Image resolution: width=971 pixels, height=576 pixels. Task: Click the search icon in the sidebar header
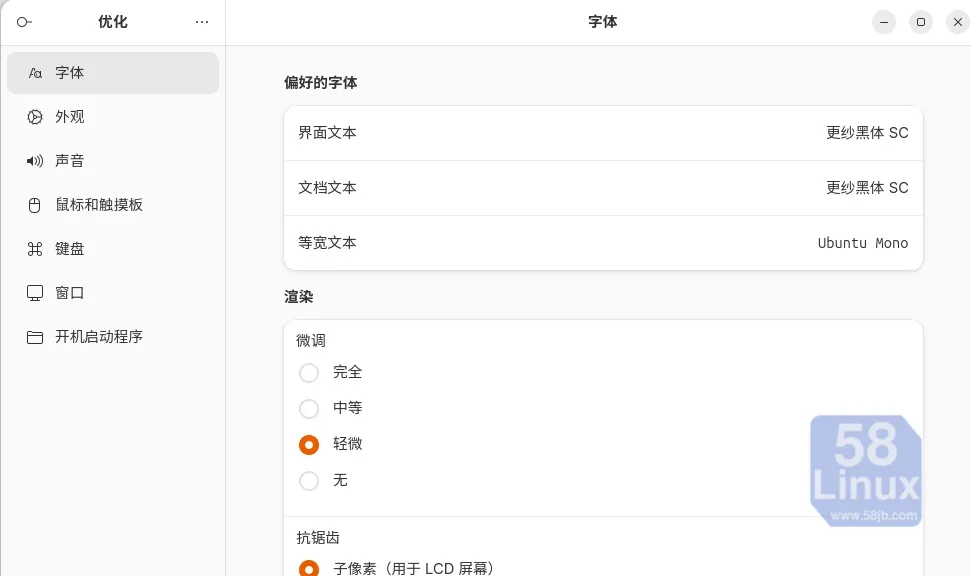pos(24,22)
